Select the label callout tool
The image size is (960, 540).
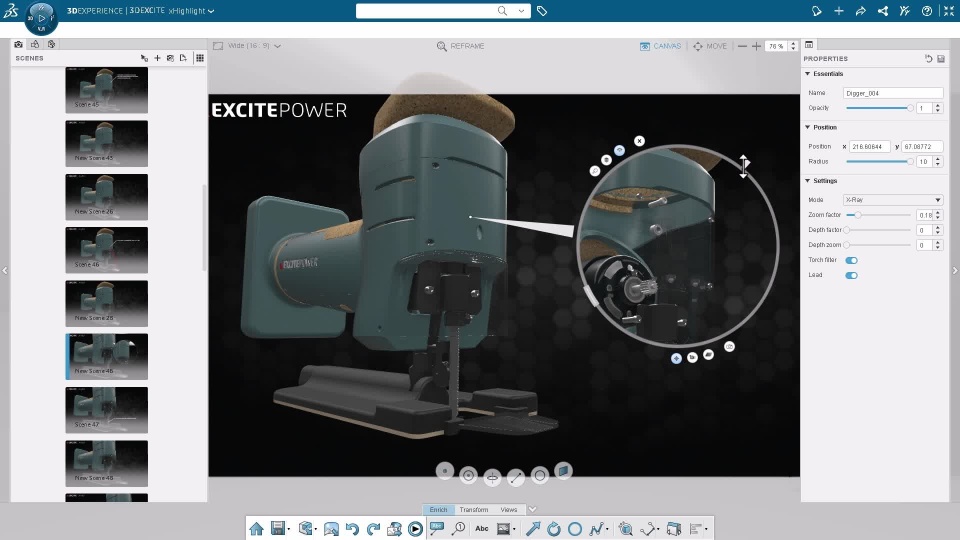(x=437, y=528)
